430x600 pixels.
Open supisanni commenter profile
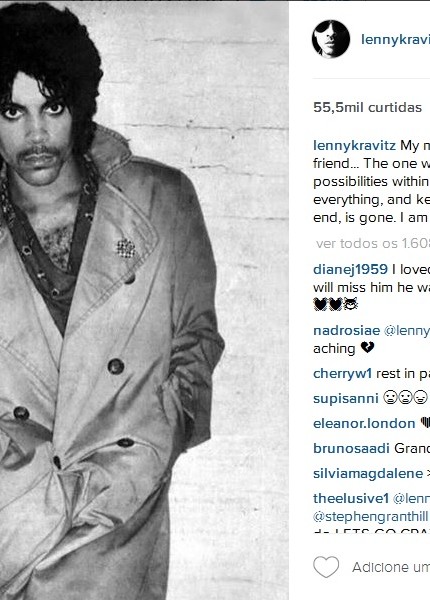pos(345,399)
